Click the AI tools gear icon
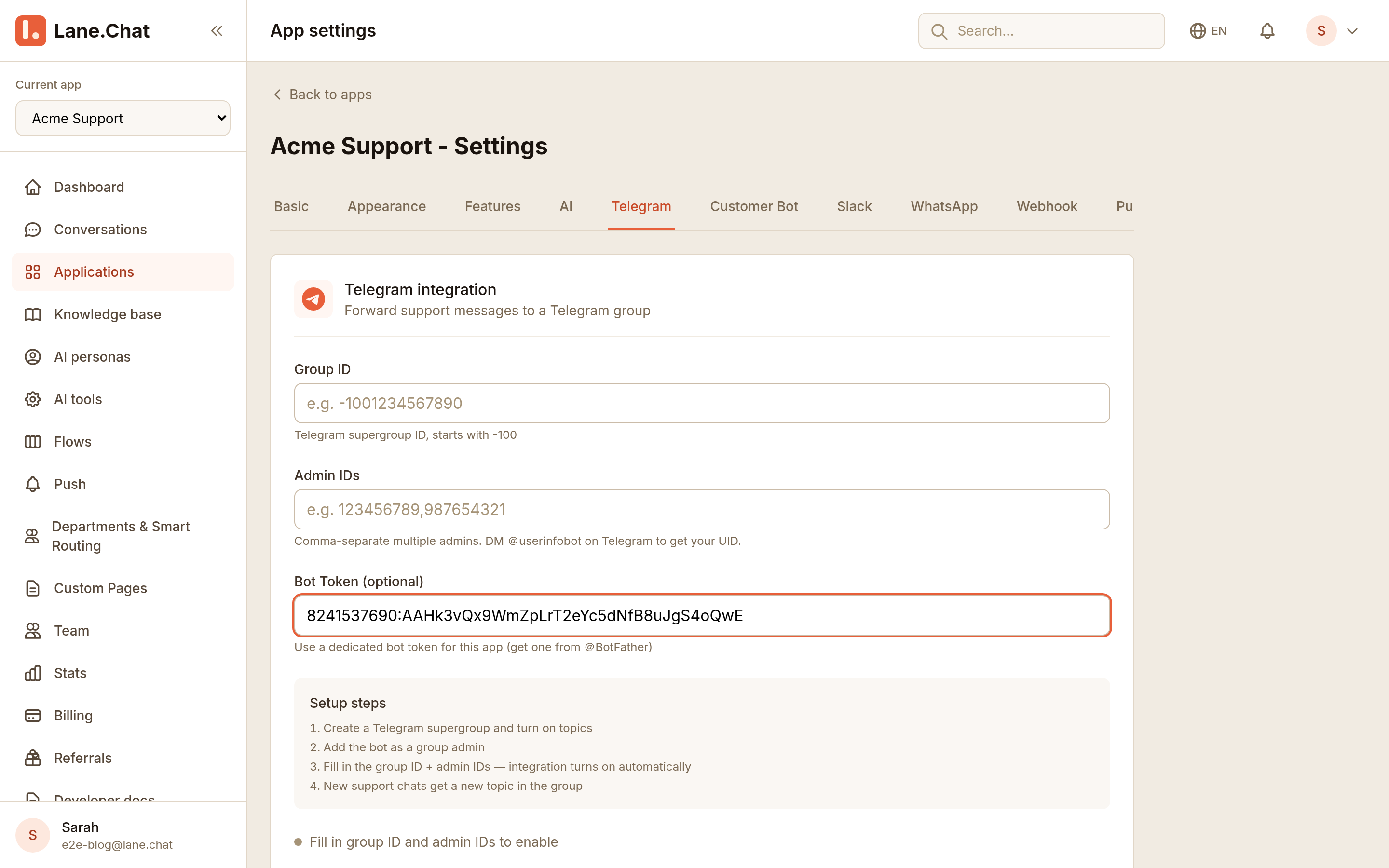1389x868 pixels. point(33,400)
